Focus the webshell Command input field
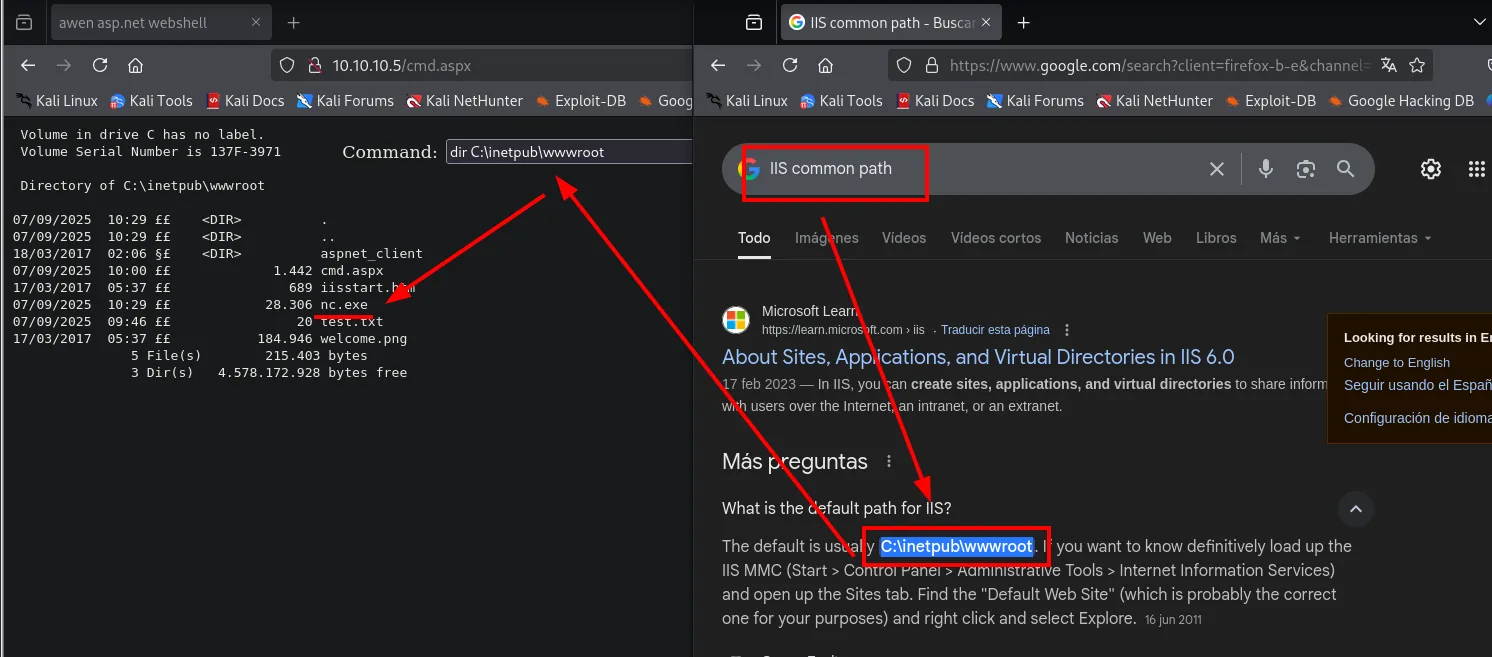1492x657 pixels. [569, 152]
